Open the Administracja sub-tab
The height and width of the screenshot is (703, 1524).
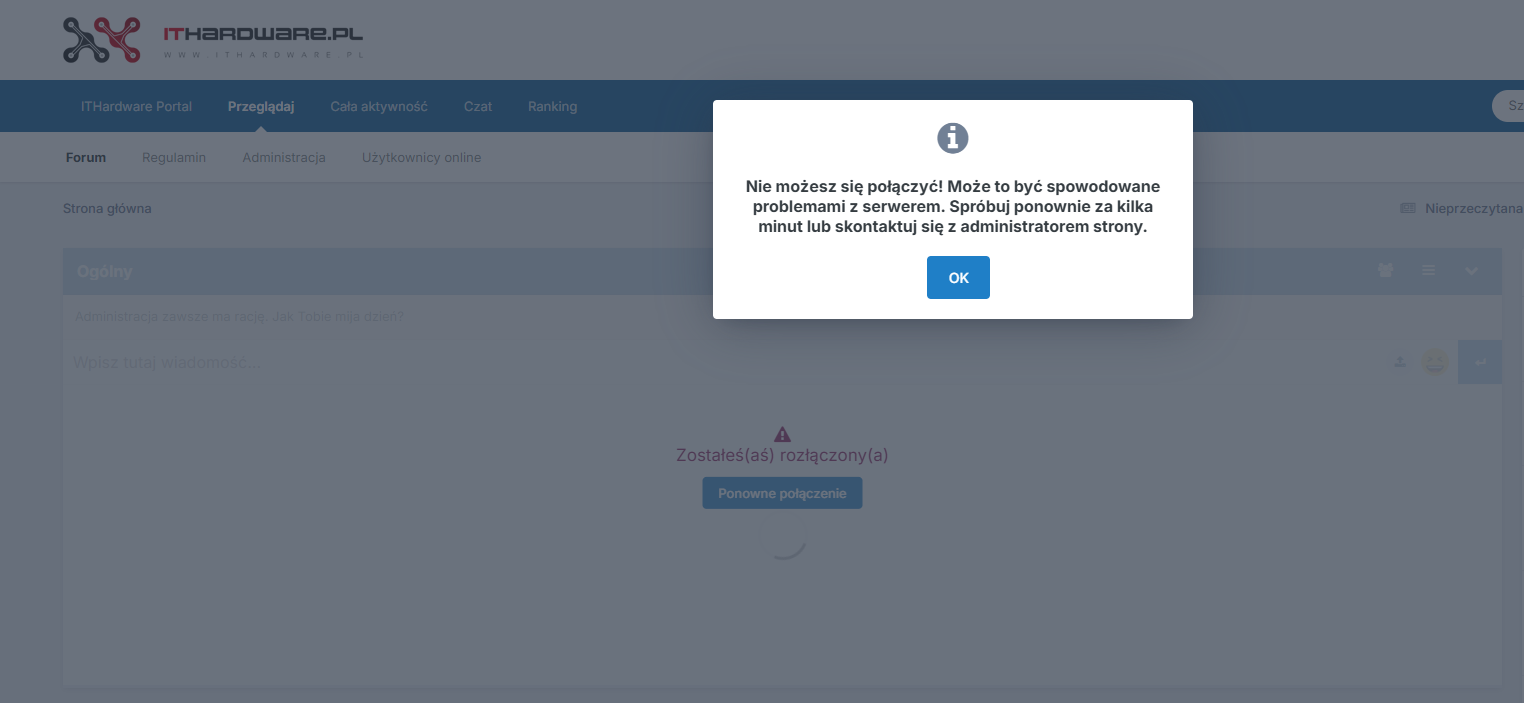pyautogui.click(x=284, y=157)
